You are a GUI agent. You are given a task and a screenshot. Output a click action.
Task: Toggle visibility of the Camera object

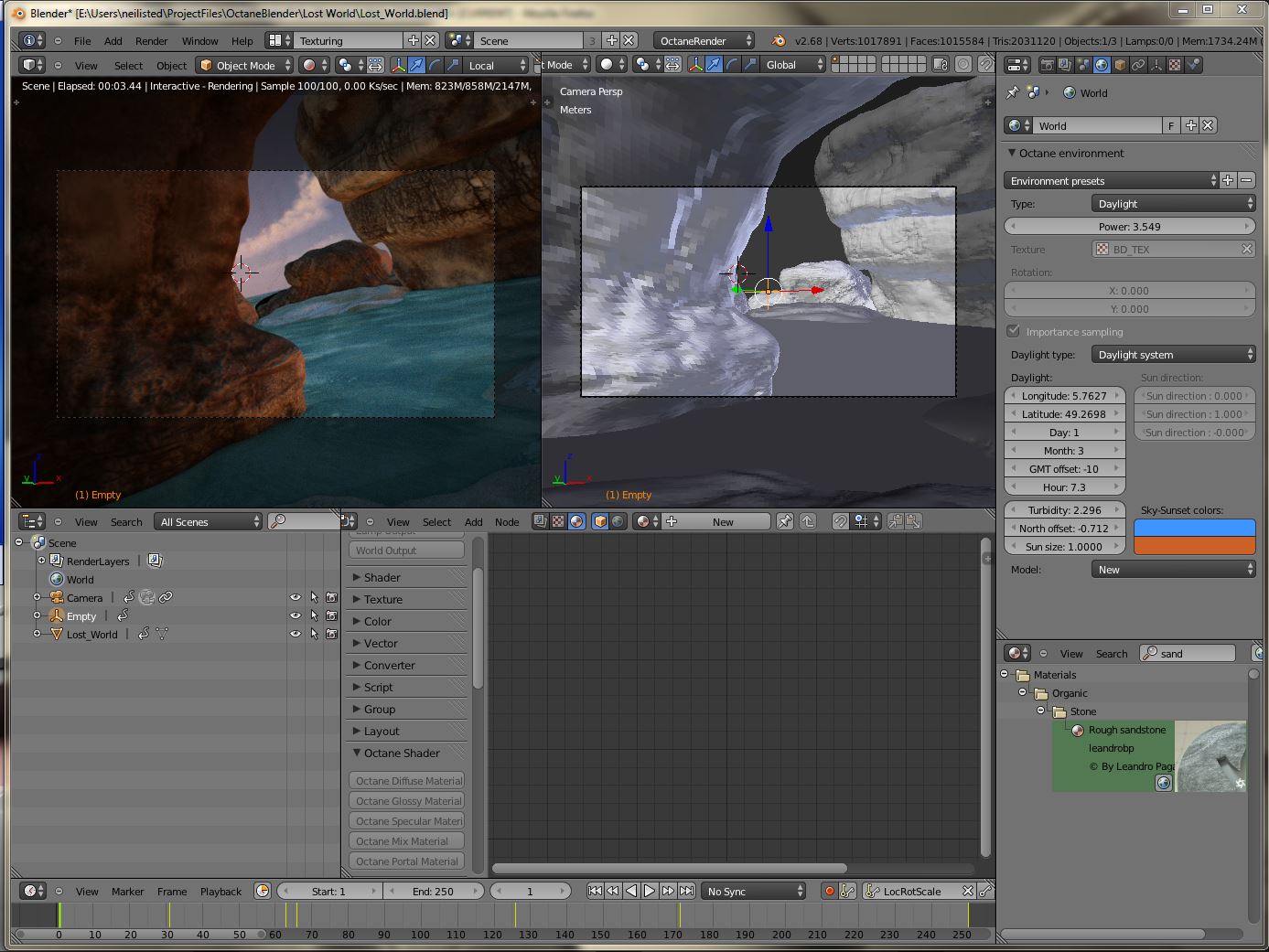(296, 597)
